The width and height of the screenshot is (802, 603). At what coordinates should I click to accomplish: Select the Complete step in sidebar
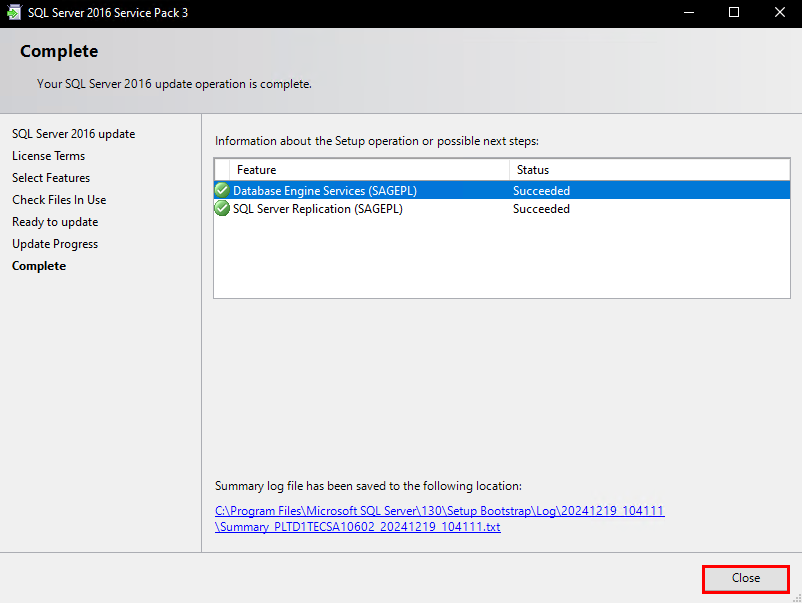point(39,266)
